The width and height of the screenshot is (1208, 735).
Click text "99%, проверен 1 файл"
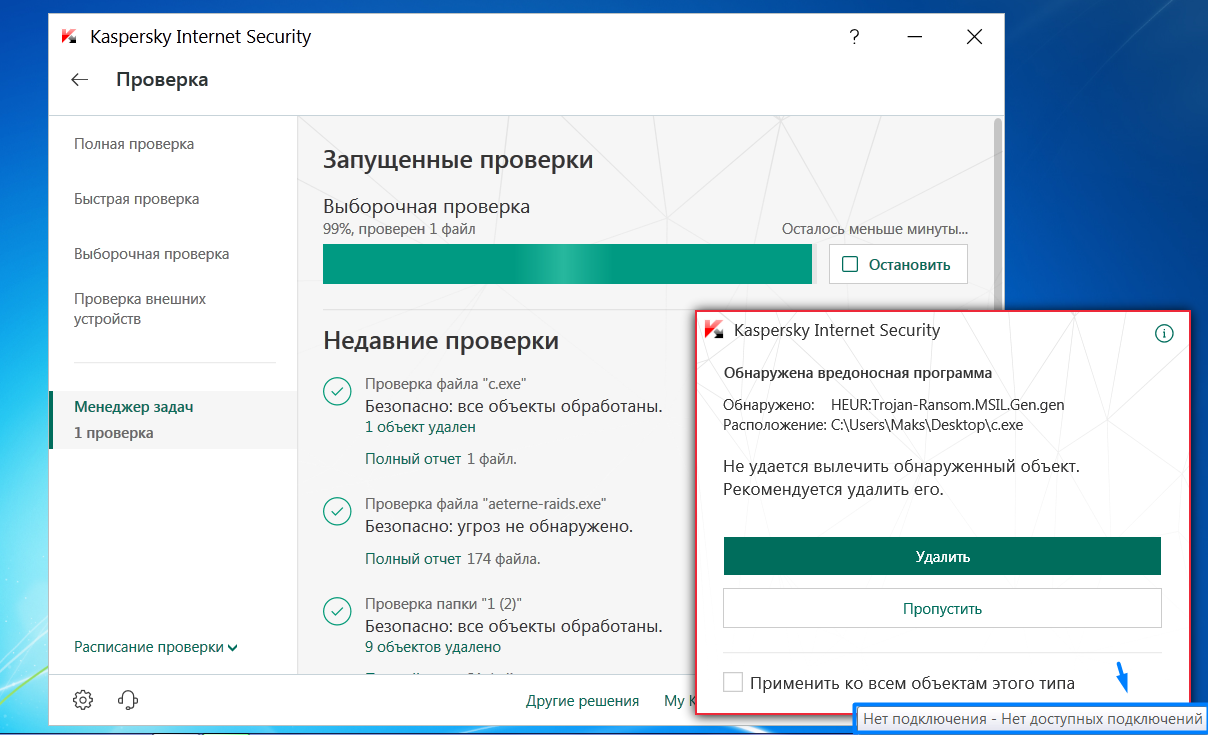399,230
